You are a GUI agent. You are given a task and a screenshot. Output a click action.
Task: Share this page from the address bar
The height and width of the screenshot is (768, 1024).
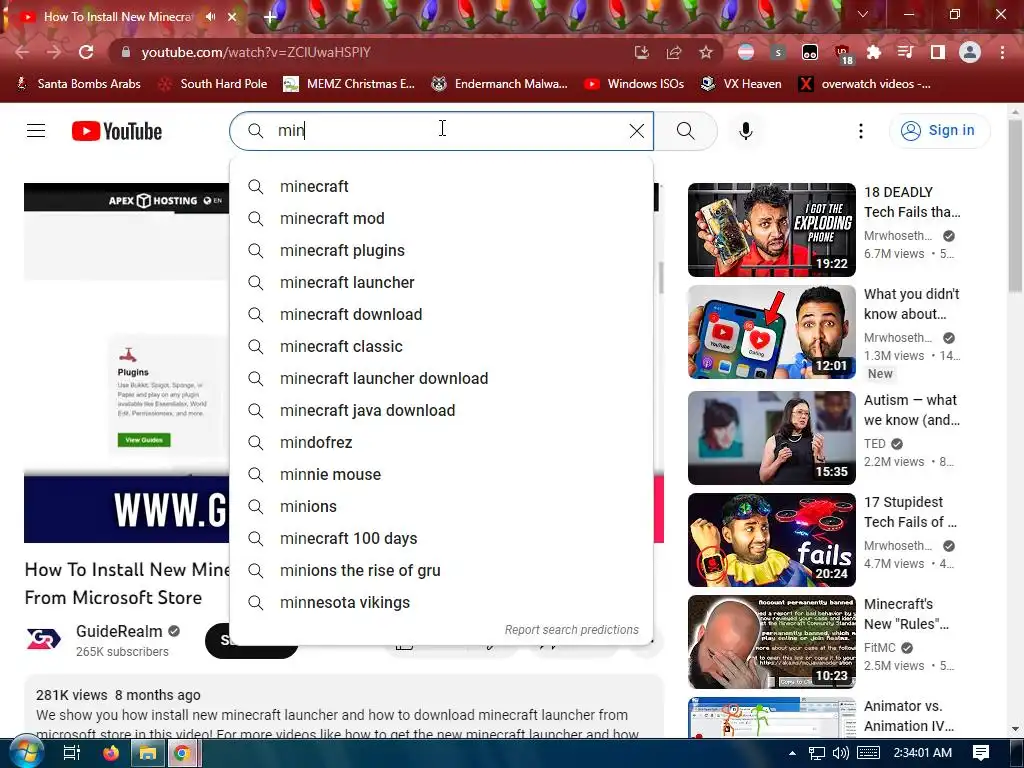(x=673, y=52)
